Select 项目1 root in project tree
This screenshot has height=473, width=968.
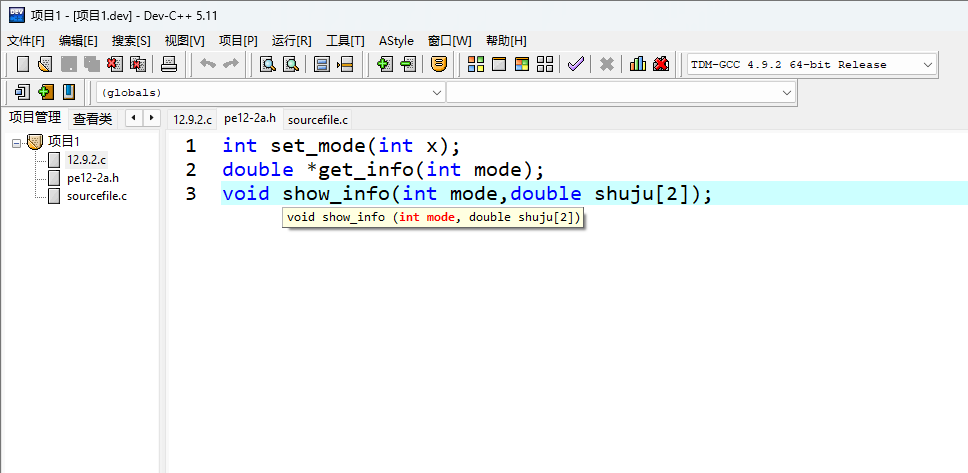(64, 141)
